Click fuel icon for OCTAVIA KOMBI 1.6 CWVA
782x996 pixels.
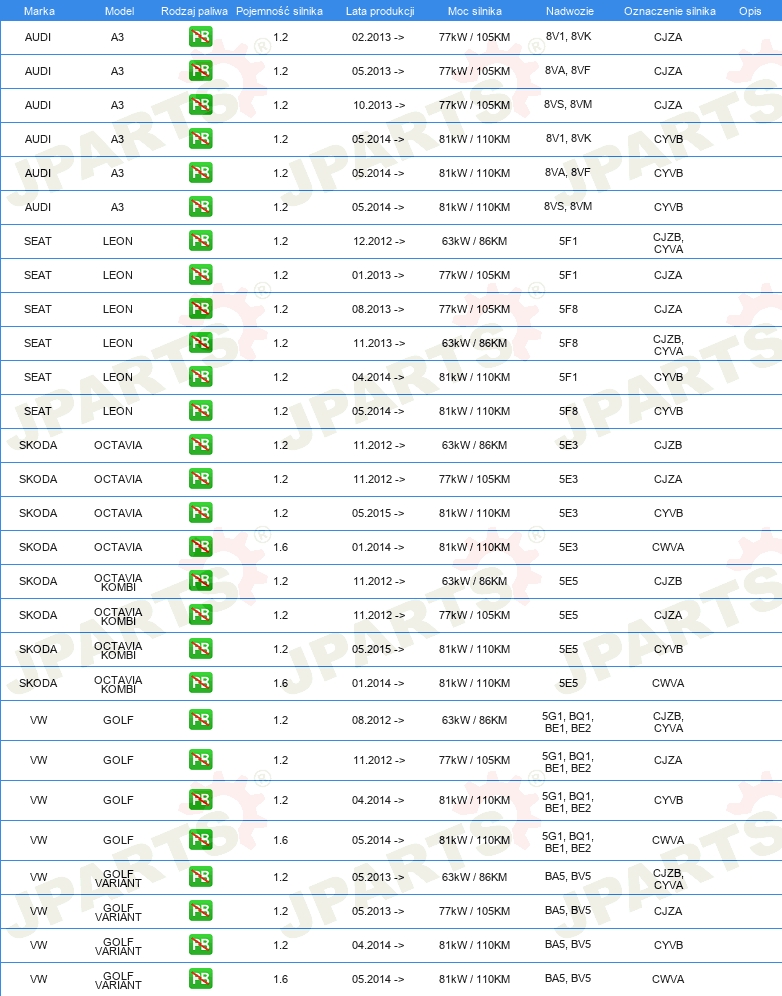tap(200, 683)
